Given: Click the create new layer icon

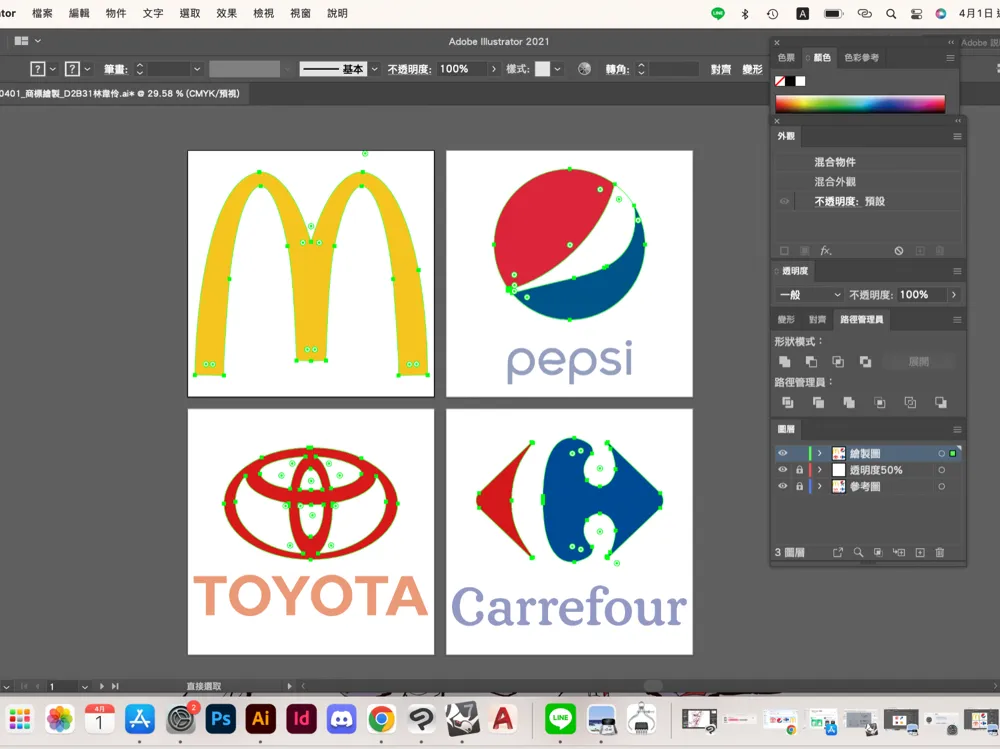Looking at the screenshot, I should [x=920, y=552].
